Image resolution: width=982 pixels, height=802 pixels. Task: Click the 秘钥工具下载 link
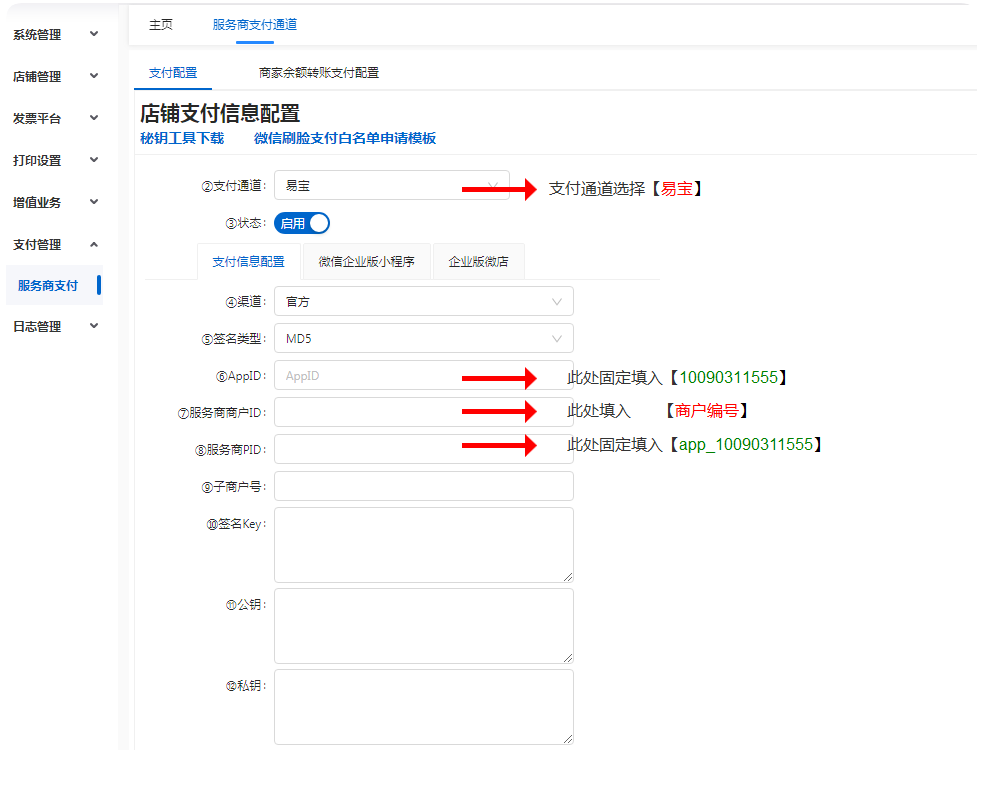click(x=182, y=139)
